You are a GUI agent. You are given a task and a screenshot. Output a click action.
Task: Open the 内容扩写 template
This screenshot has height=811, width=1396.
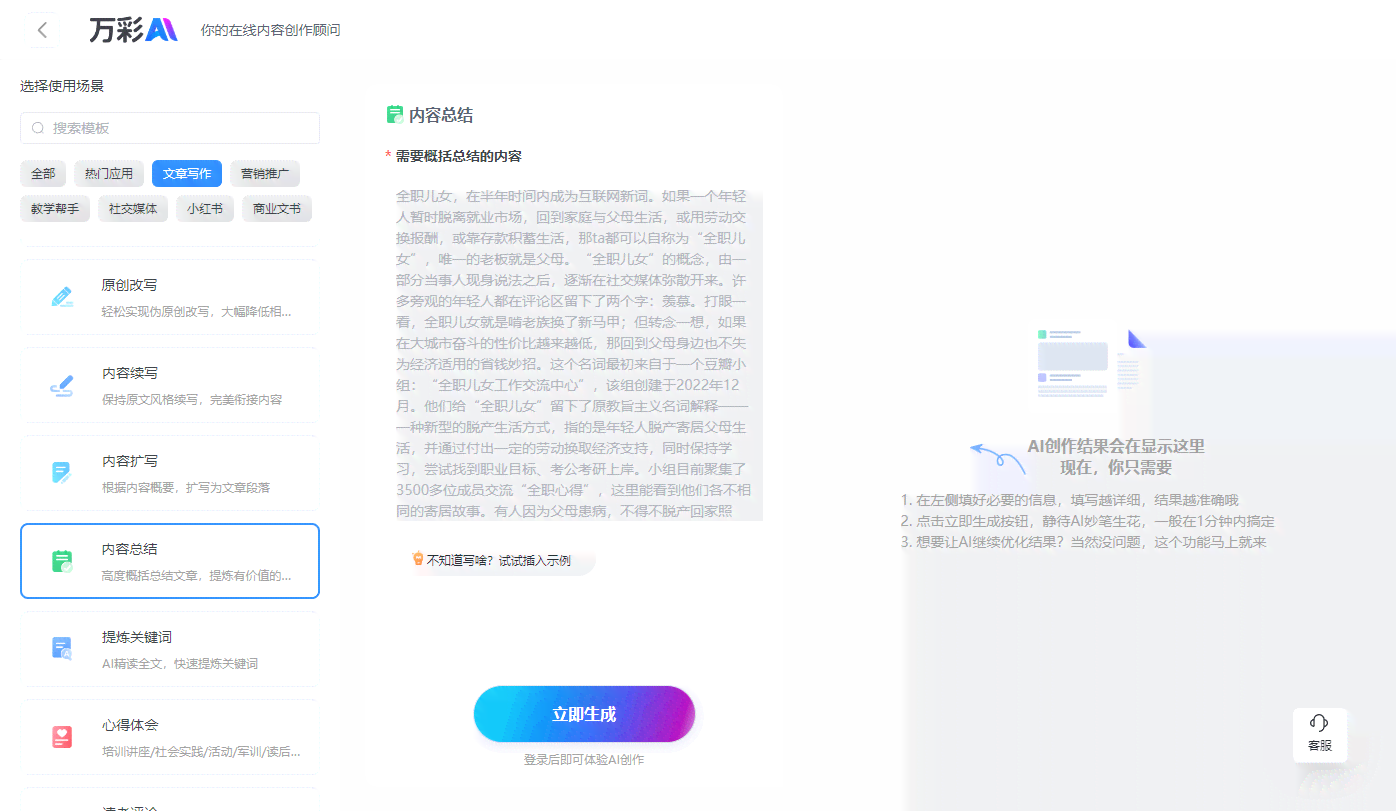click(170, 473)
